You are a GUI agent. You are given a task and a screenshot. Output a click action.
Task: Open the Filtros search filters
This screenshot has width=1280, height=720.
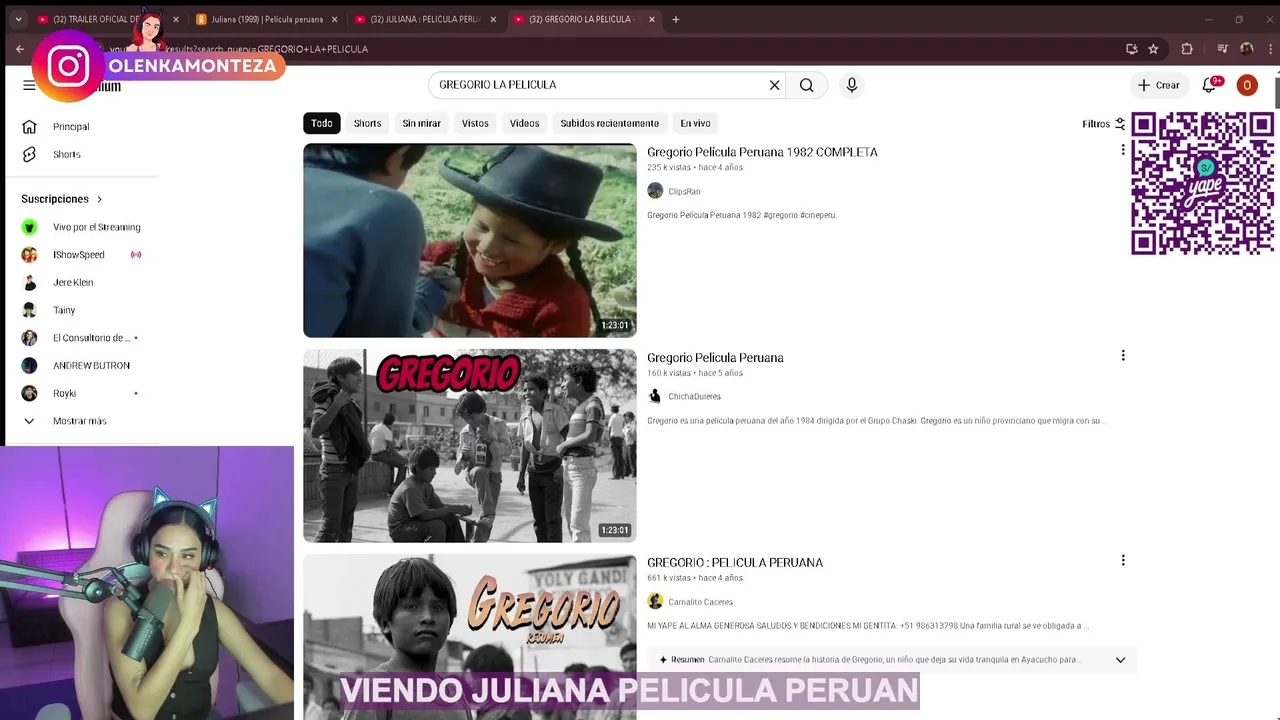(1104, 124)
